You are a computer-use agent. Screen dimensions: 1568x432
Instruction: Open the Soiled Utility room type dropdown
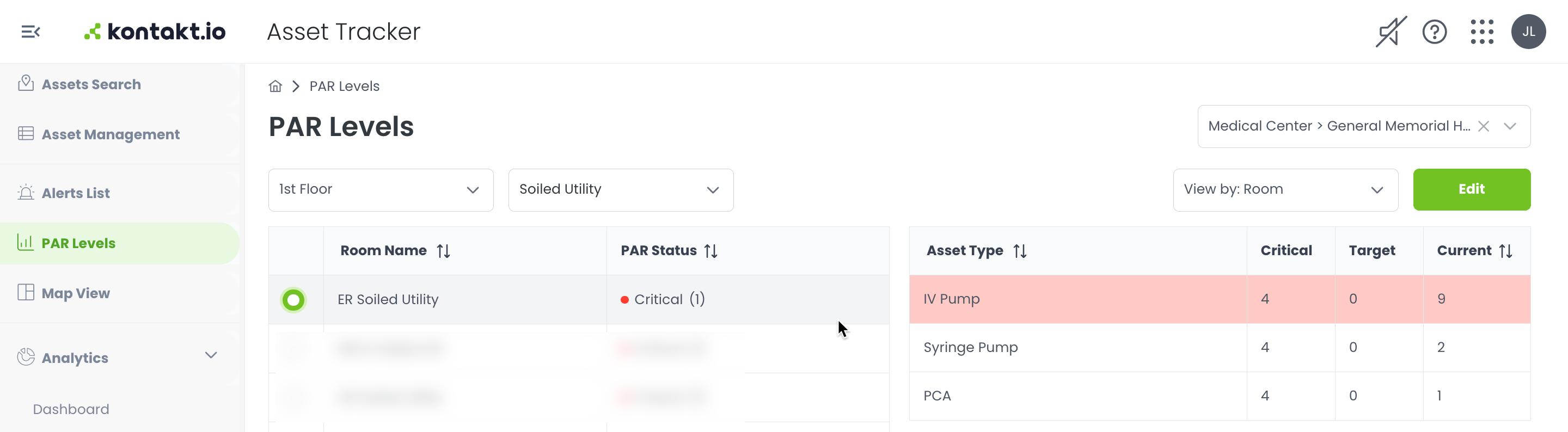tap(620, 190)
